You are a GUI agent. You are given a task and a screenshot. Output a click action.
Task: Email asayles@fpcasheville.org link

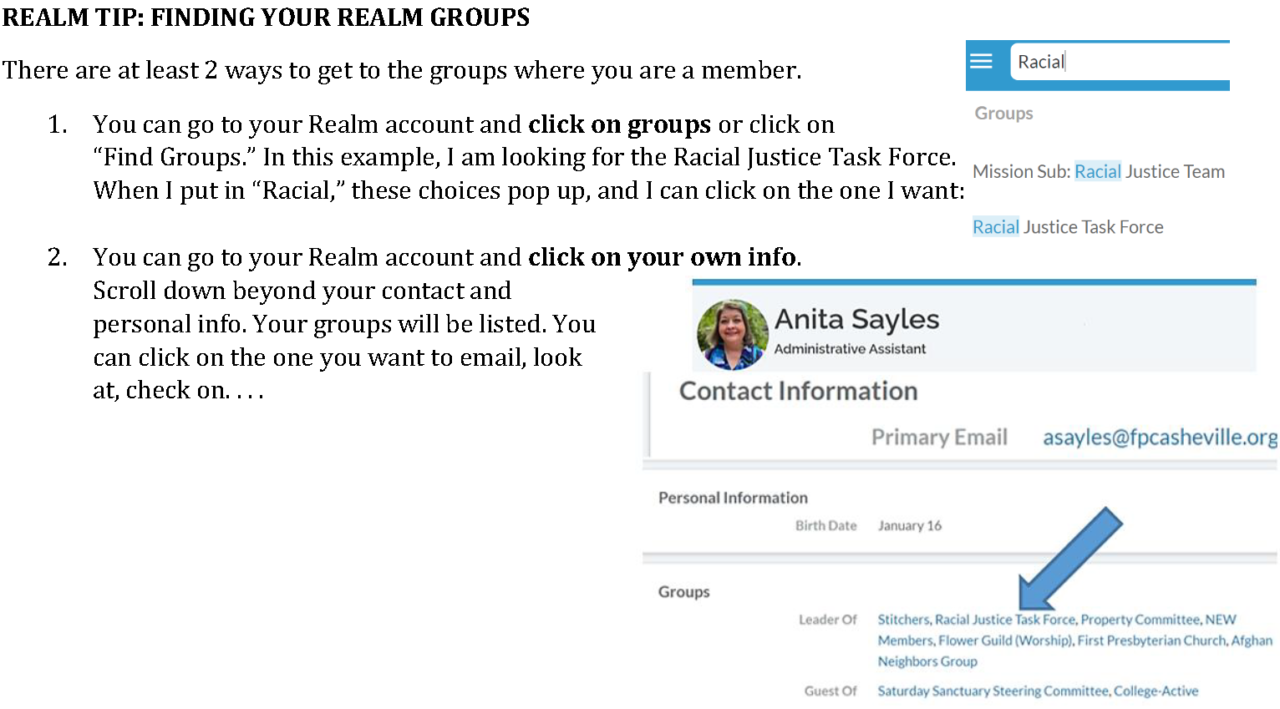point(1160,438)
